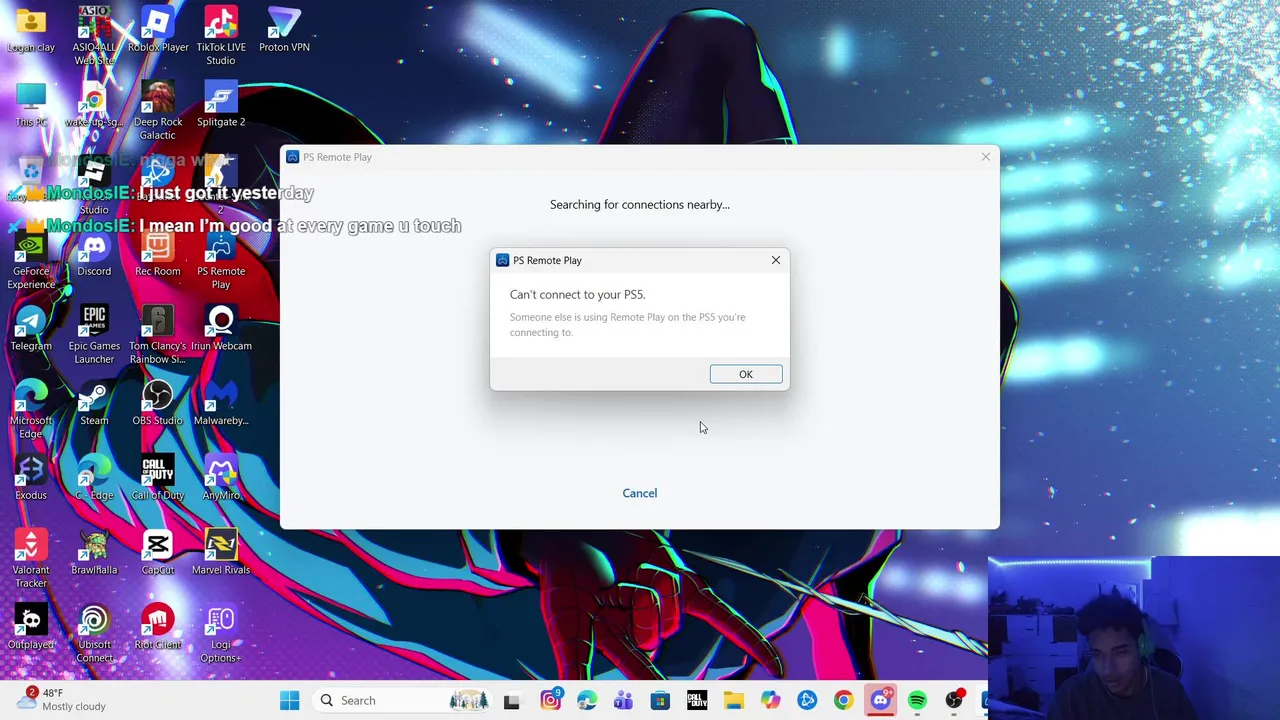Close the Can't connect to your PS5 dialog

[x=776, y=260]
